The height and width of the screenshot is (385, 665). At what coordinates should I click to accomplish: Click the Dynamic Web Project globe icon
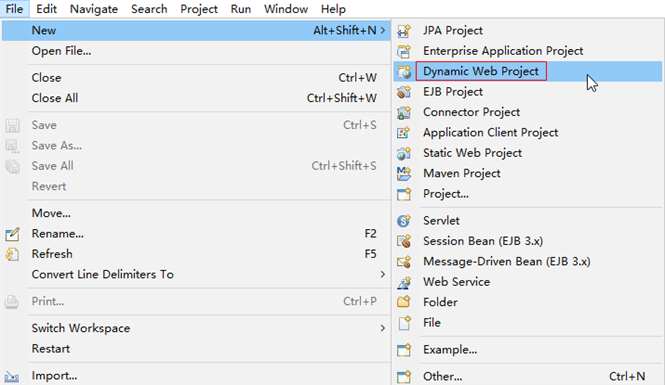(404, 71)
